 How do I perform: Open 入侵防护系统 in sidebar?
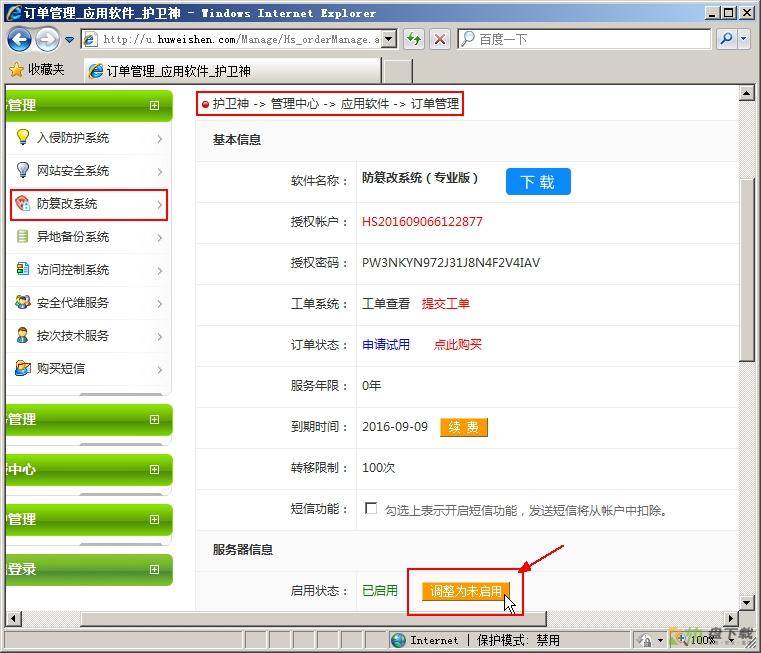(73, 138)
